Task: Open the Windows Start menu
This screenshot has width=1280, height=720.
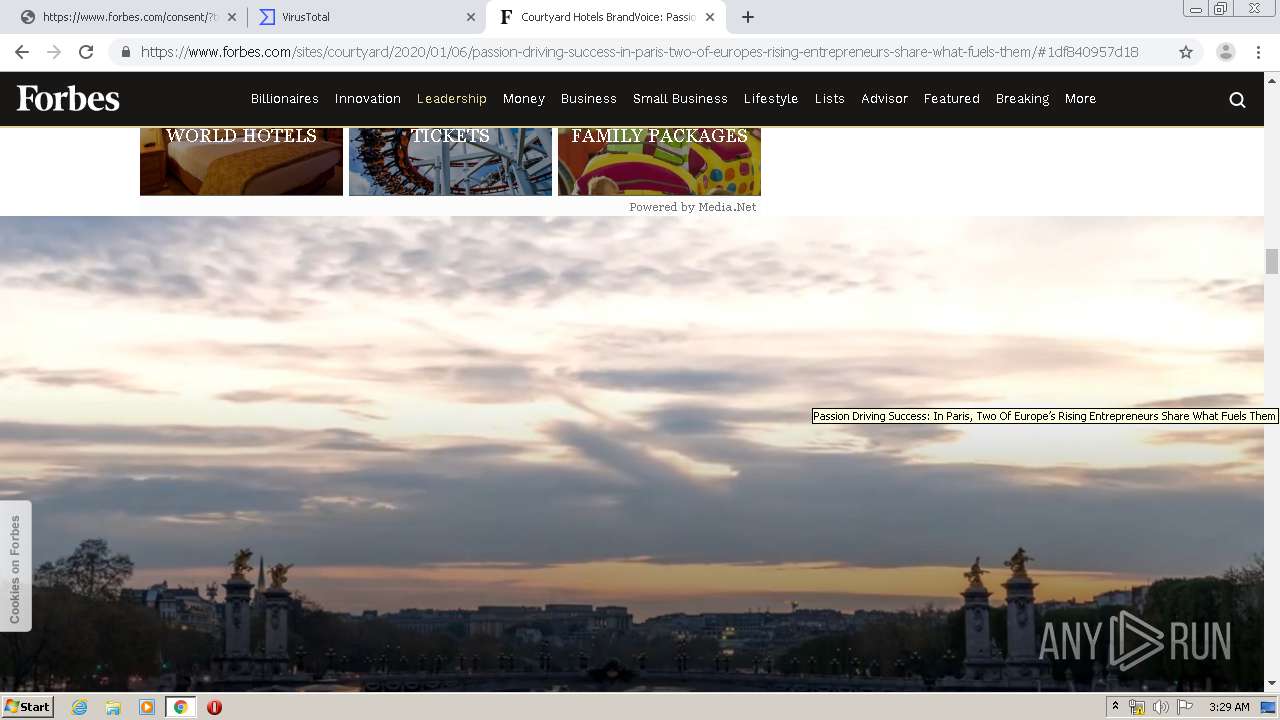Action: pyautogui.click(x=28, y=707)
